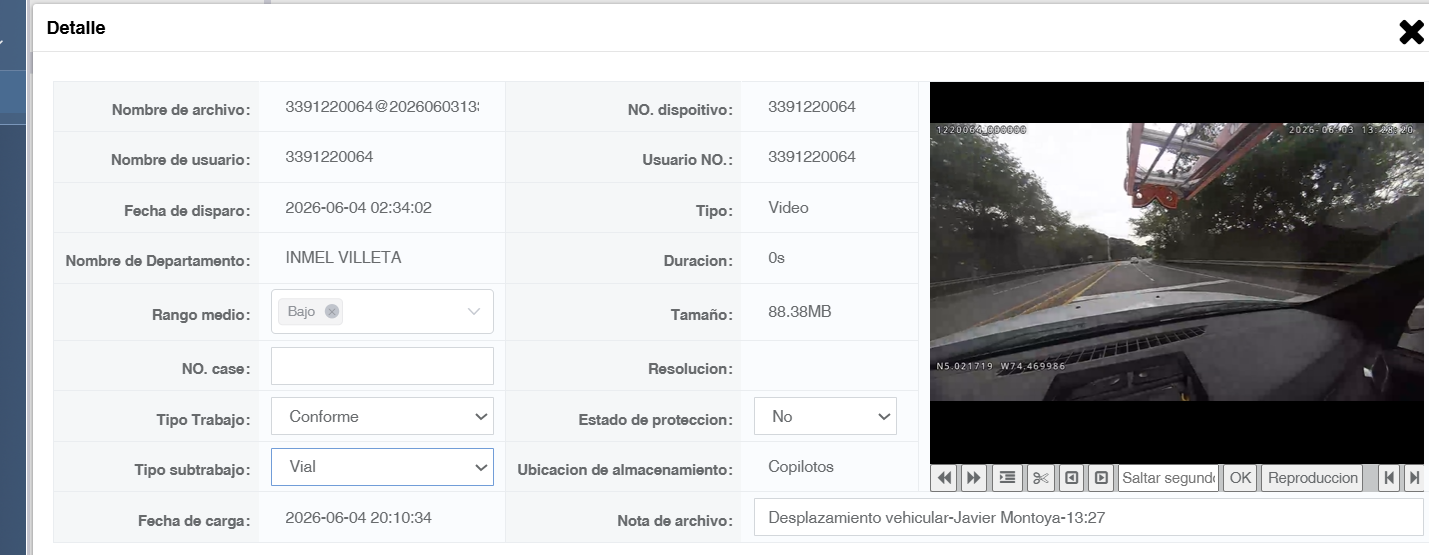This screenshot has width=1429, height=555.
Task: Click the NO. dispoitivo value 3391220064
Action: 812,107
